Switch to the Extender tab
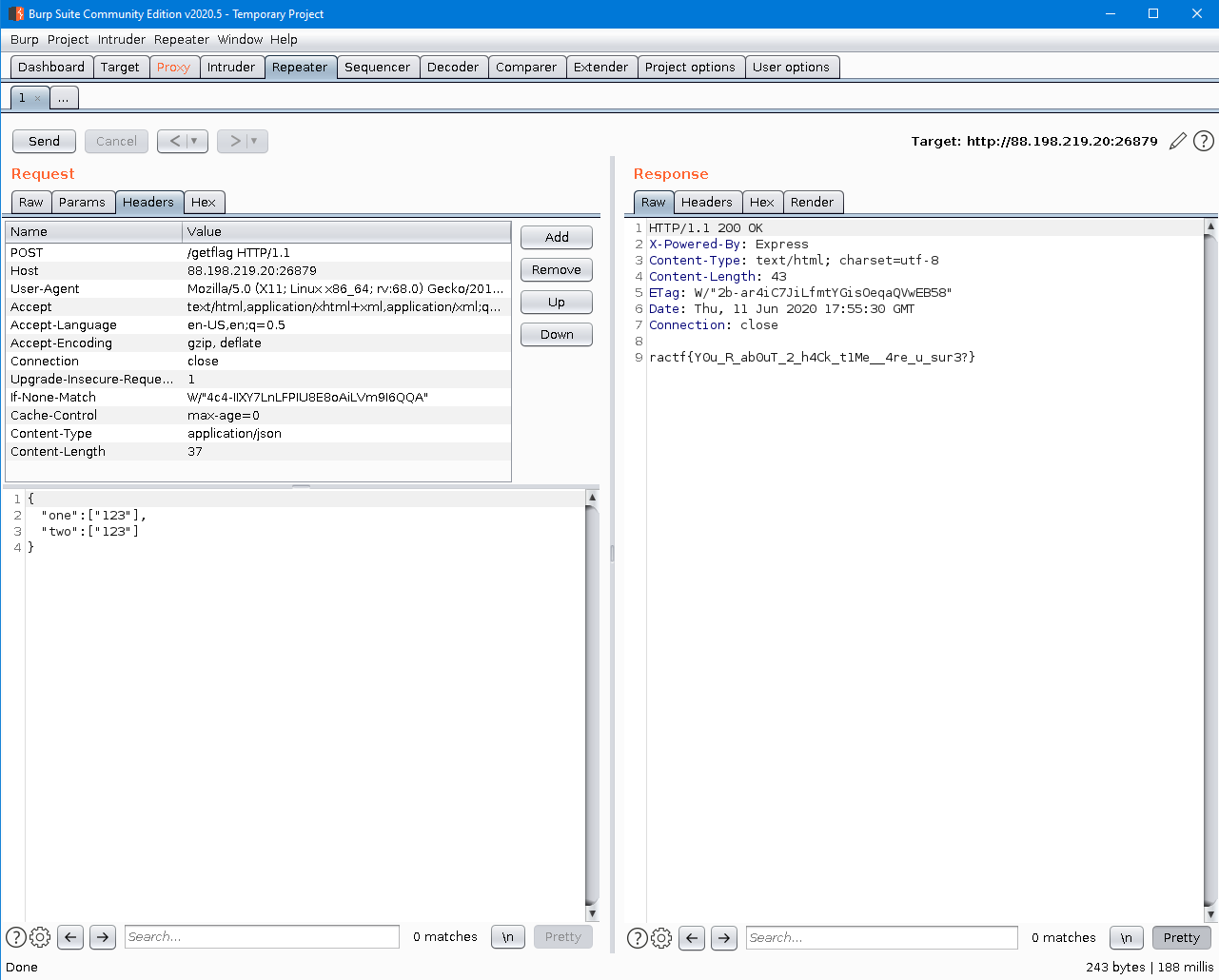 (x=600, y=68)
